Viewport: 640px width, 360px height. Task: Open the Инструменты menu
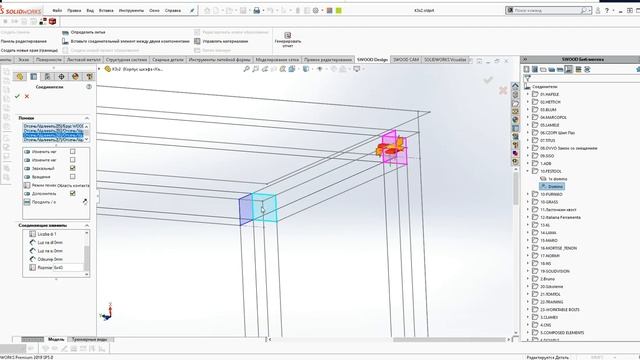point(131,11)
